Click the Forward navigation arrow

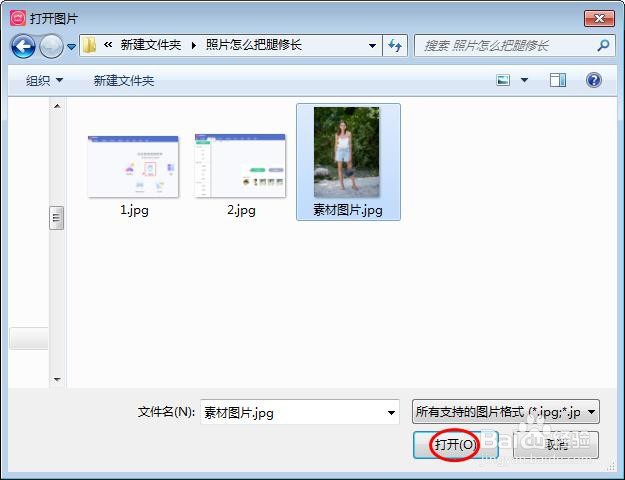(x=51, y=46)
